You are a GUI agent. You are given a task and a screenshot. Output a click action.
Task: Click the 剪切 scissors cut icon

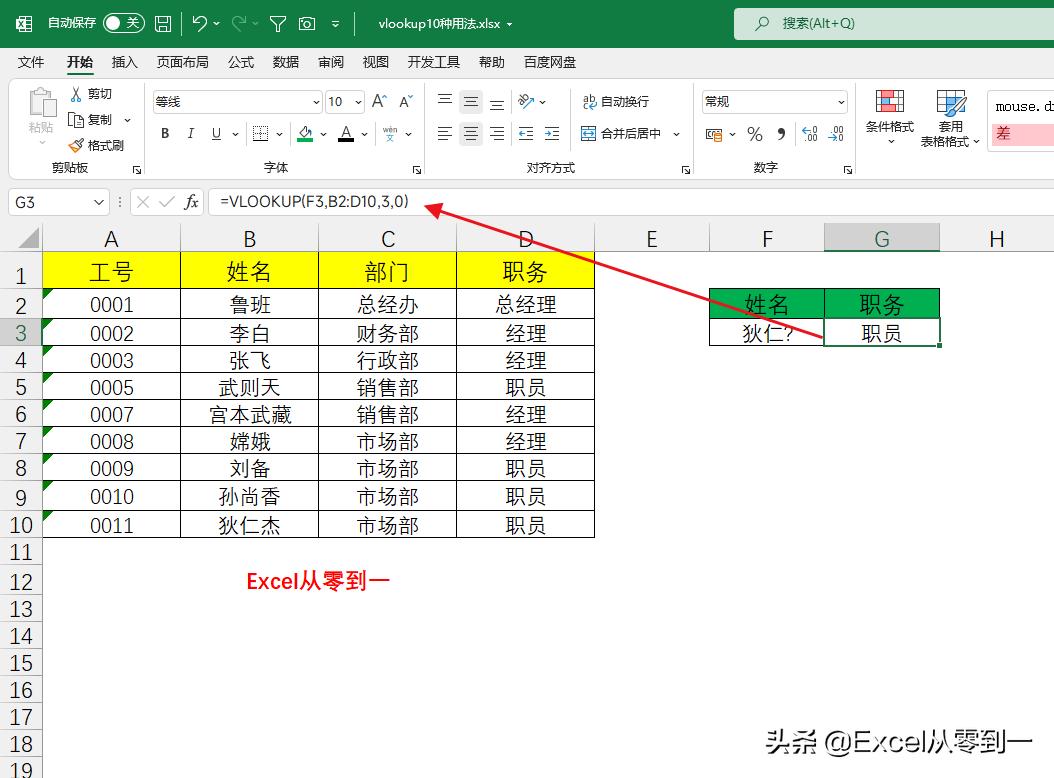[x=75, y=93]
